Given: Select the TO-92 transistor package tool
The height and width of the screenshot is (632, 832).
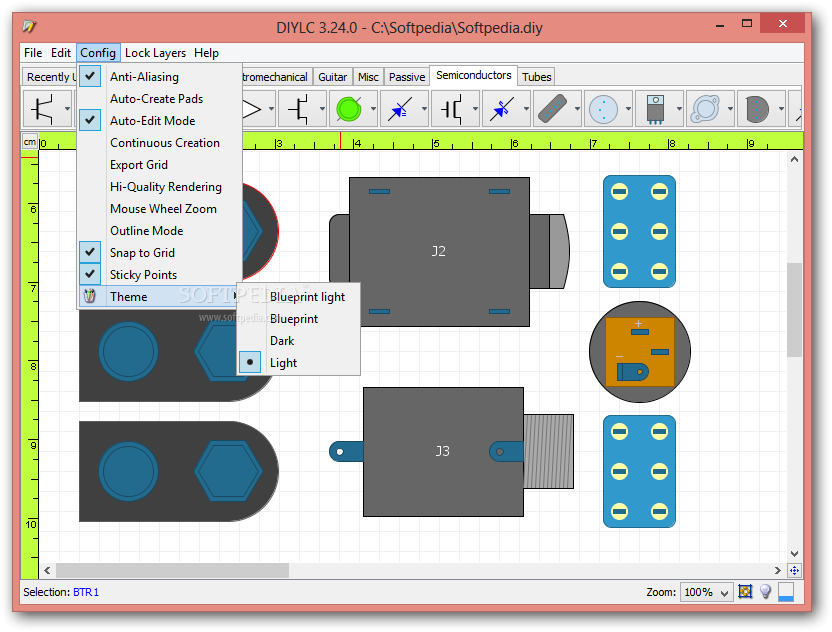Looking at the screenshot, I should pyautogui.click(x=756, y=109).
